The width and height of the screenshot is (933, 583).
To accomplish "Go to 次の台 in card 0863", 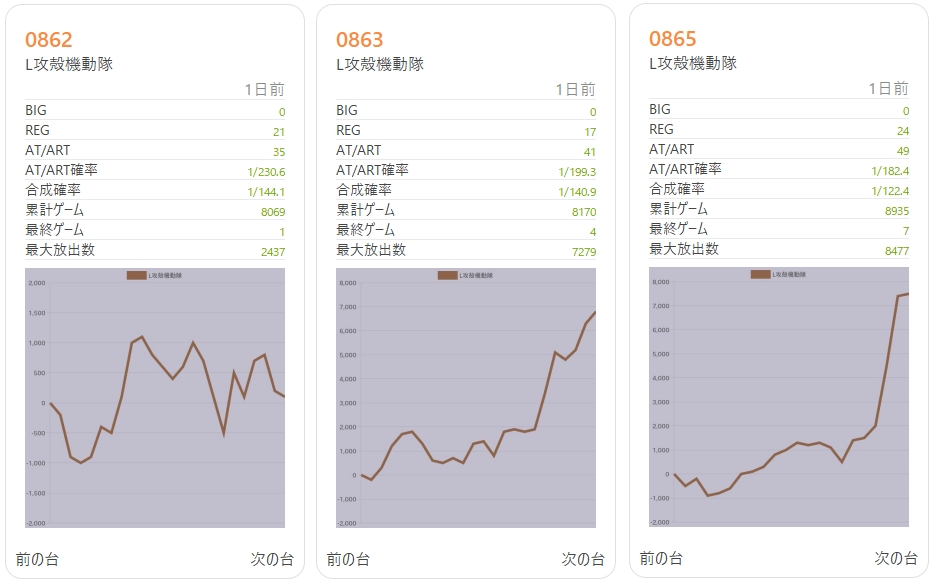I will tap(583, 559).
